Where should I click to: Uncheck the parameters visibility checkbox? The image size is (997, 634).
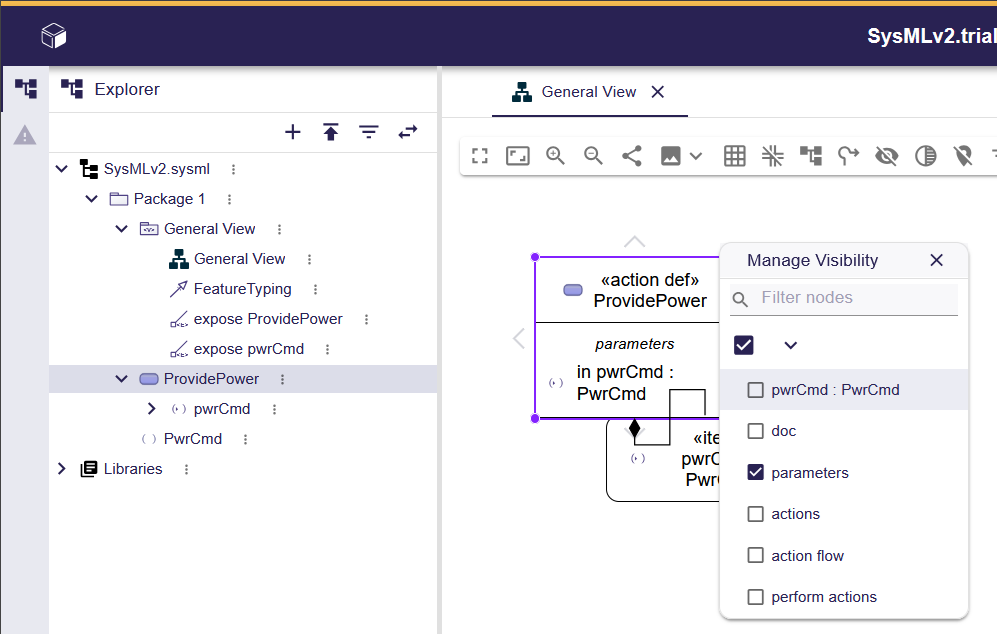coord(756,473)
